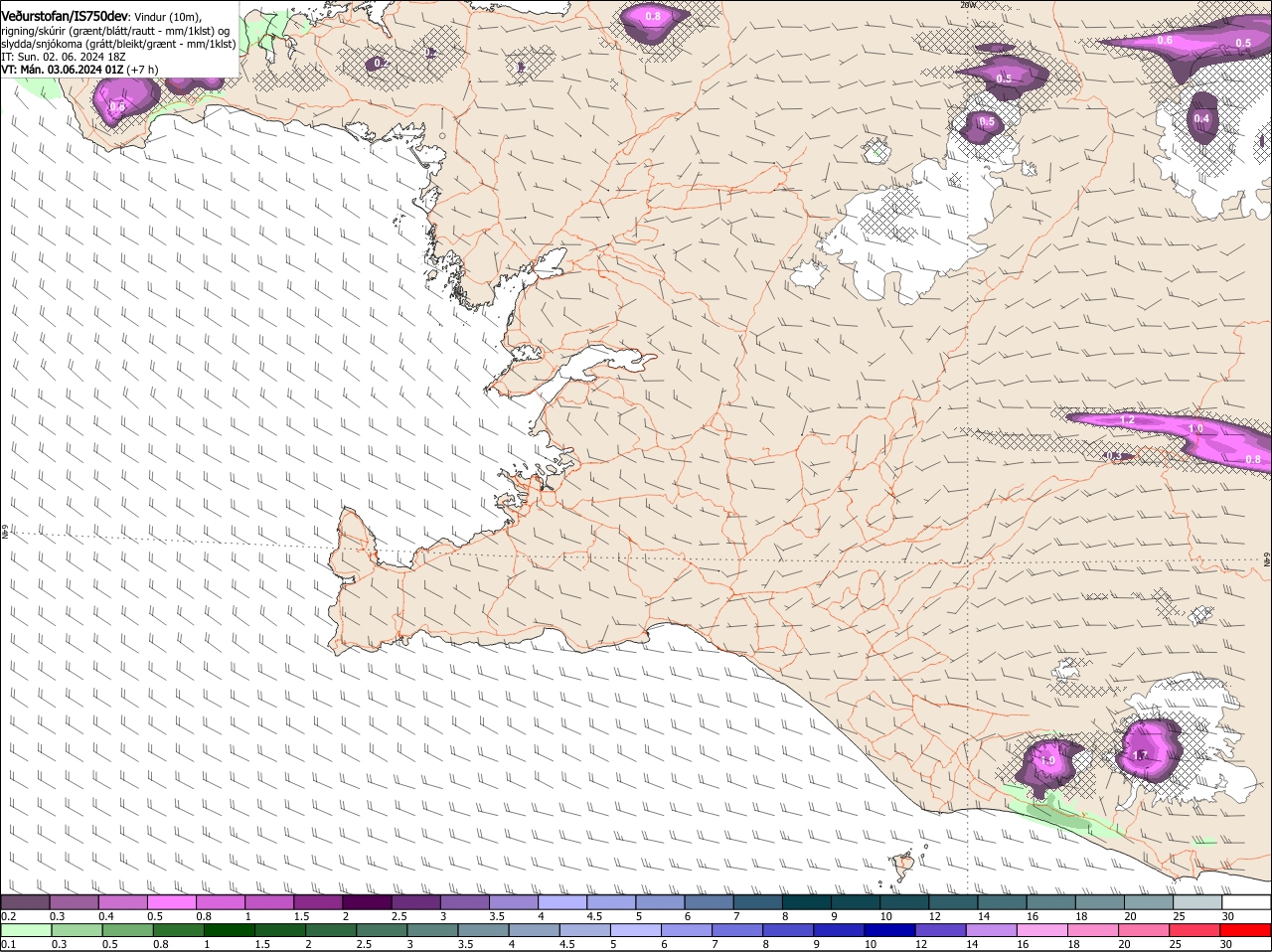1272x952 pixels.
Task: Select the lower legend swatch labeled 25
Action: coord(1195,930)
